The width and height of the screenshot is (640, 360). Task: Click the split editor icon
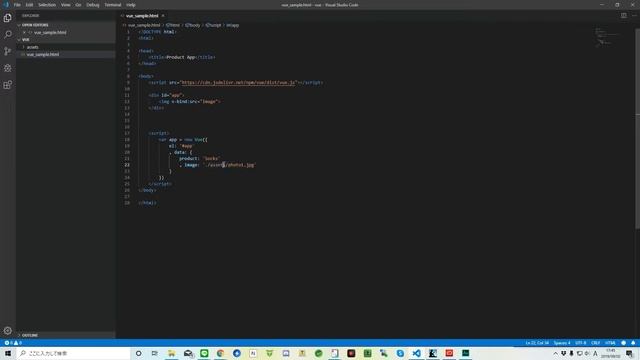tap(624, 16)
